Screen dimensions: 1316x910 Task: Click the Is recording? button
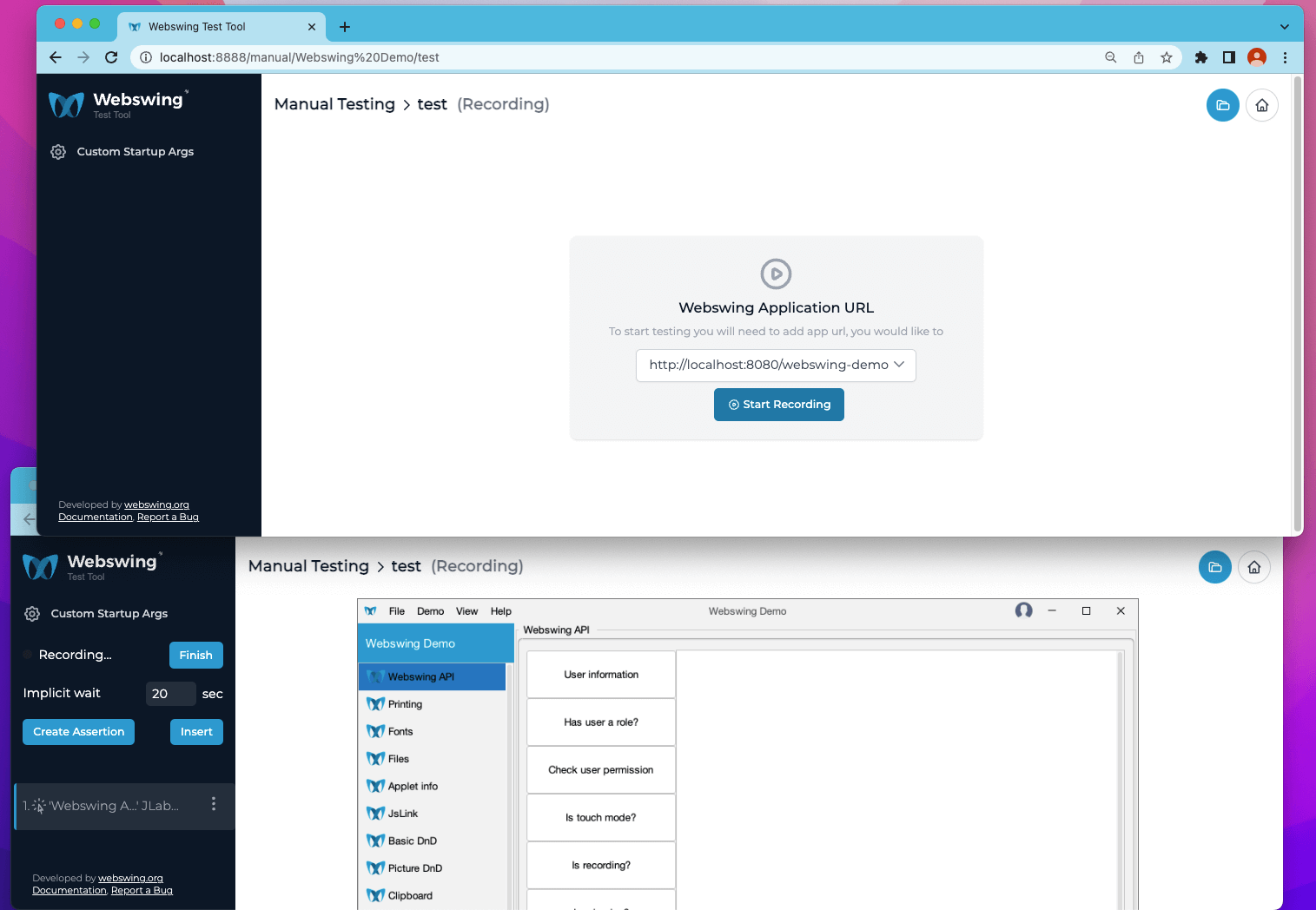click(601, 866)
